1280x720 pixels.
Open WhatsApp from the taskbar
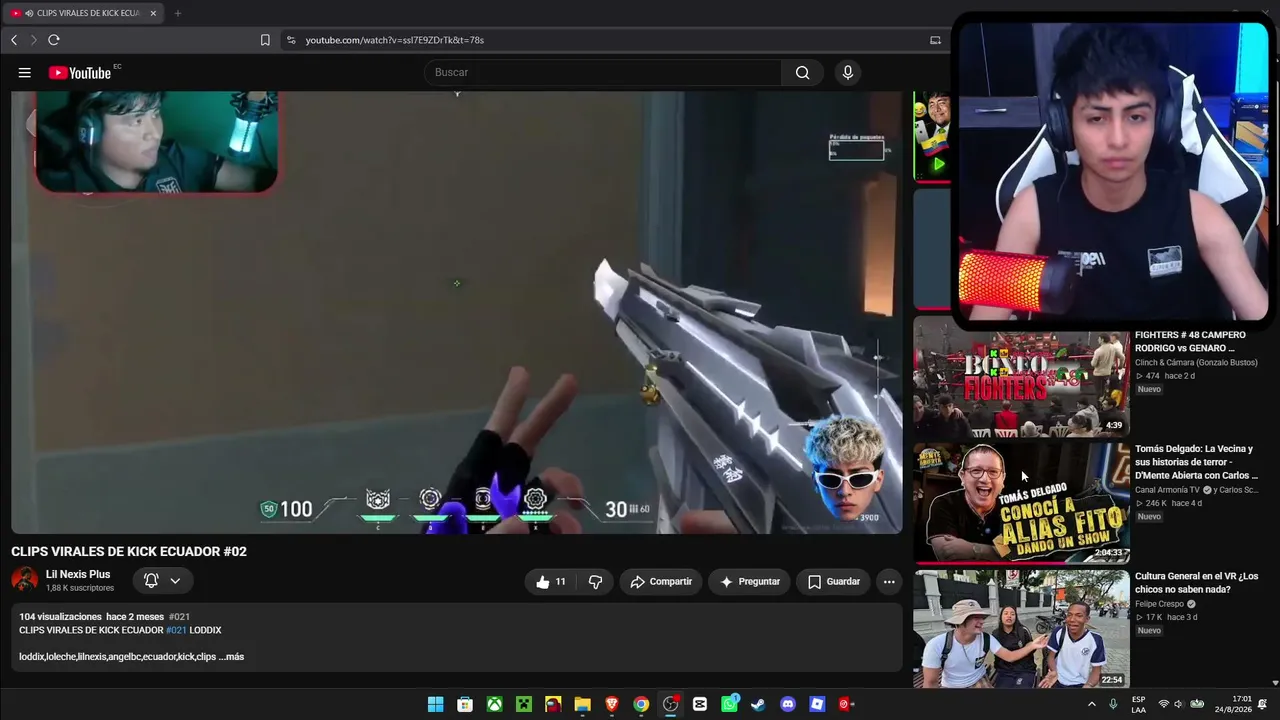tap(729, 704)
